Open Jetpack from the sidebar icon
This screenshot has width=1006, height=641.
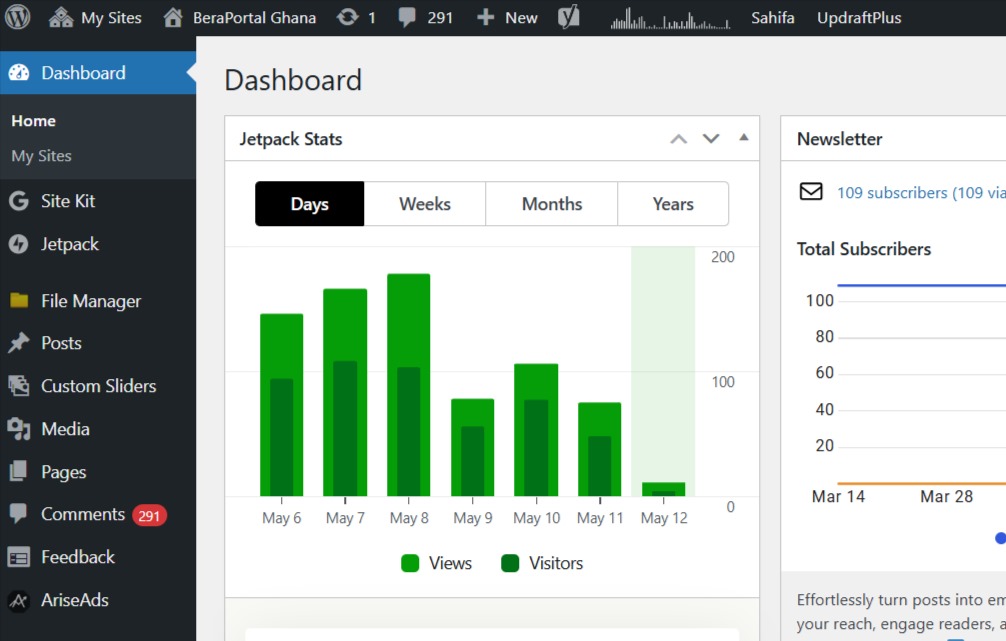[x=18, y=244]
